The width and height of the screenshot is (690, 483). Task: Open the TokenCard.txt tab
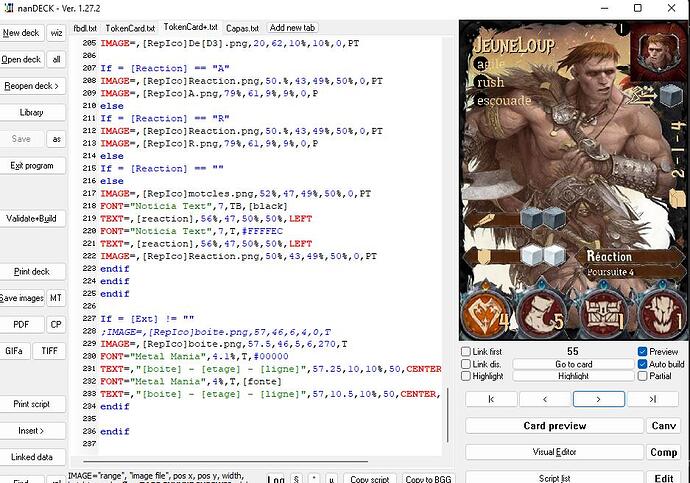coord(130,28)
